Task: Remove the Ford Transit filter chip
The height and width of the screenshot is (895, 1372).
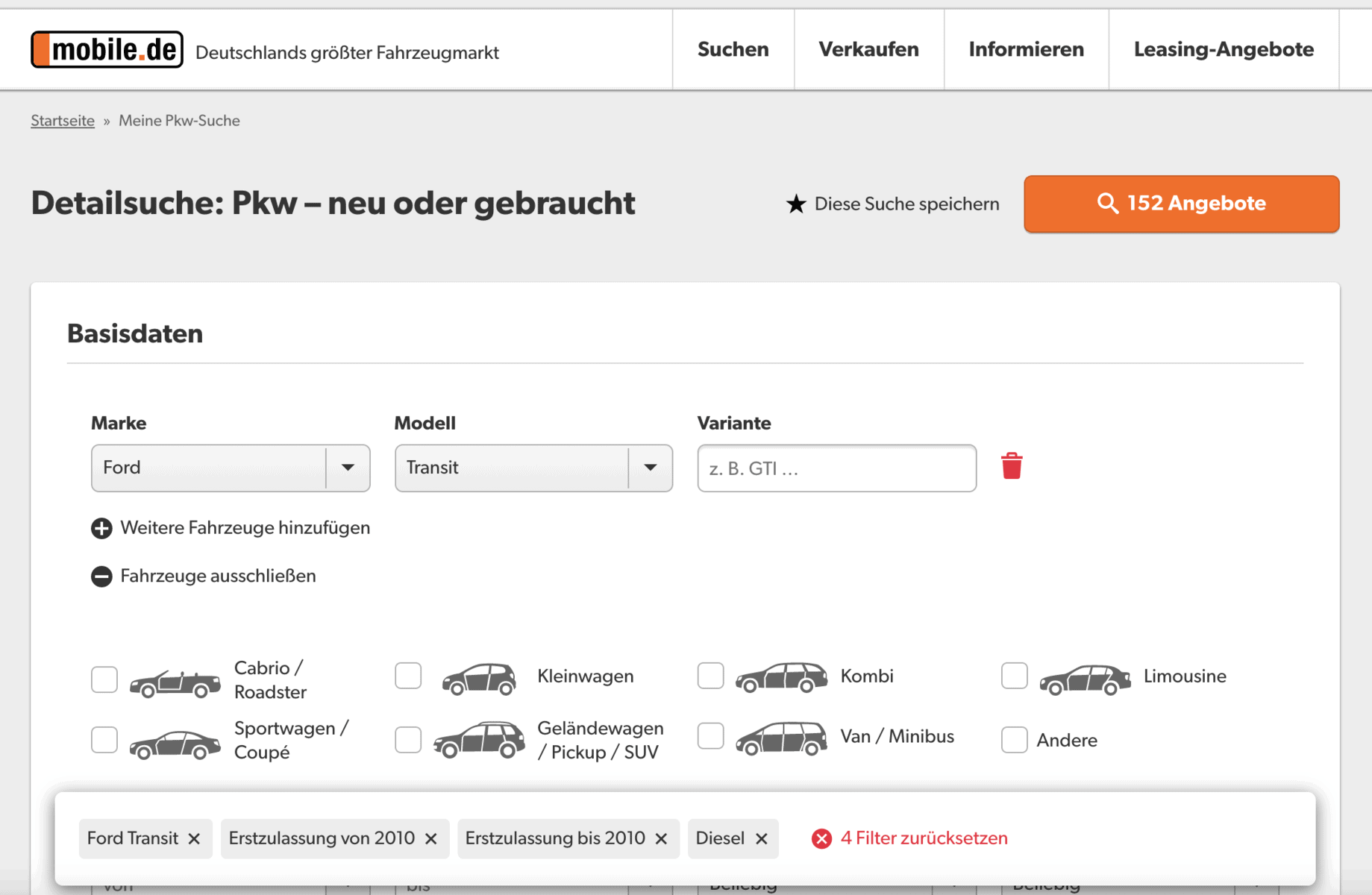Action: 194,839
